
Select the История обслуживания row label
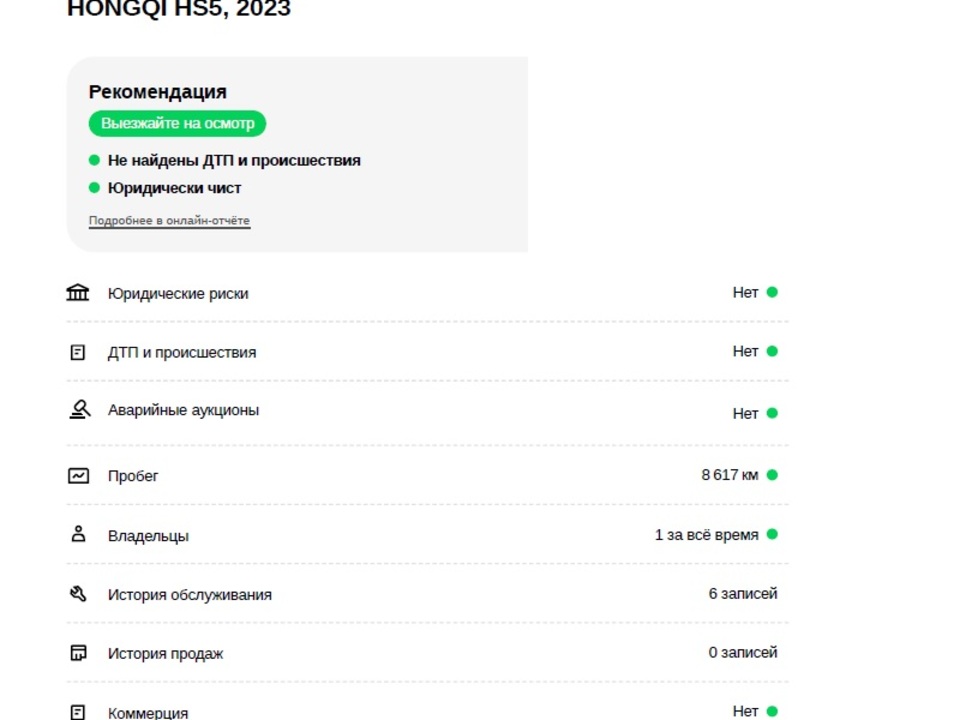190,595
